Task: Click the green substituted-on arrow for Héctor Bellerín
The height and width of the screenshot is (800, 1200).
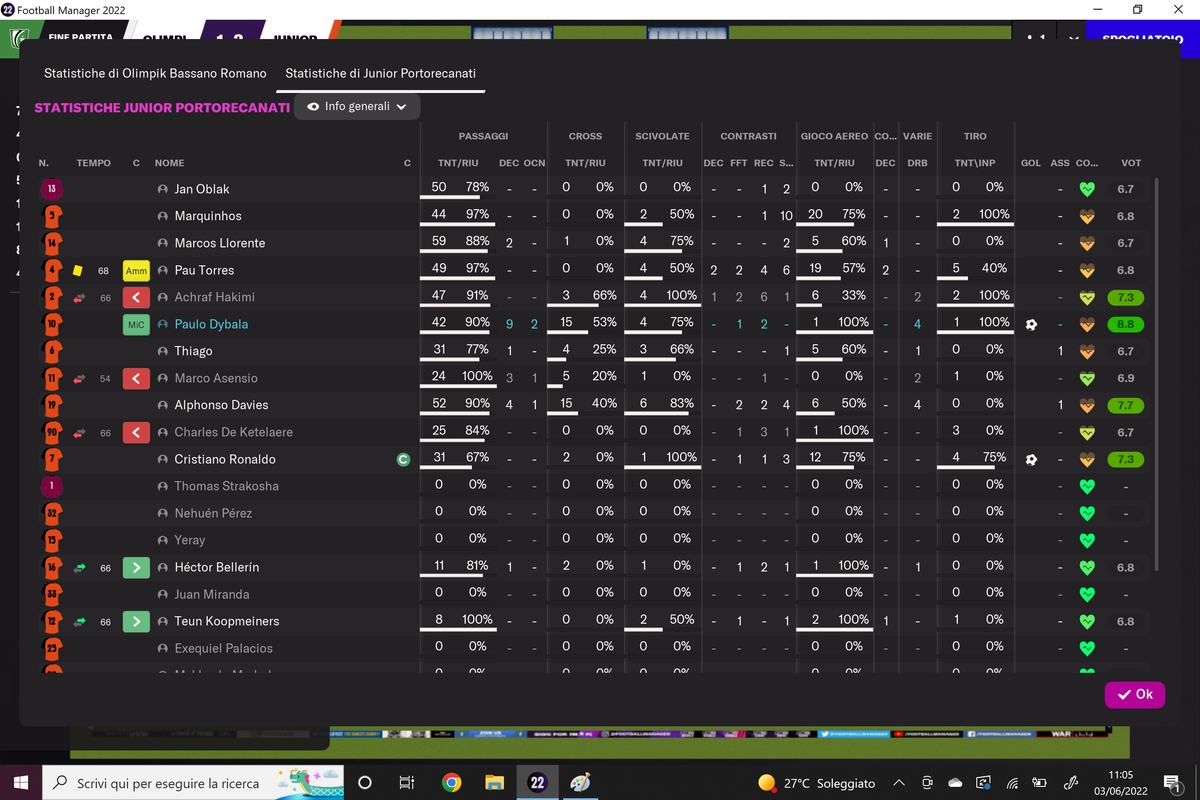Action: [x=136, y=567]
